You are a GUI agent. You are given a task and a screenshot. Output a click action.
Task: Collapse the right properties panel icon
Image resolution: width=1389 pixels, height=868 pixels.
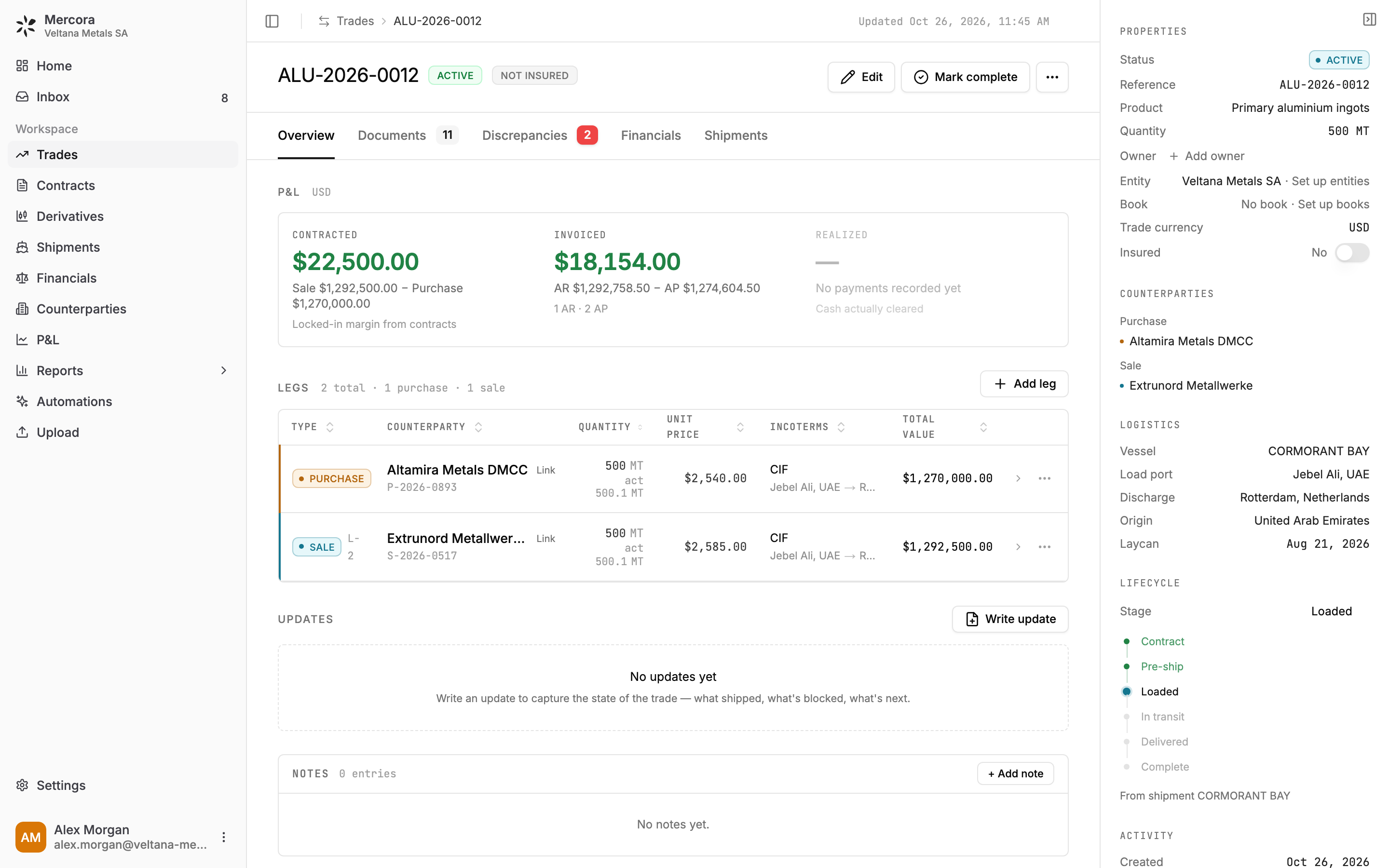(1370, 20)
